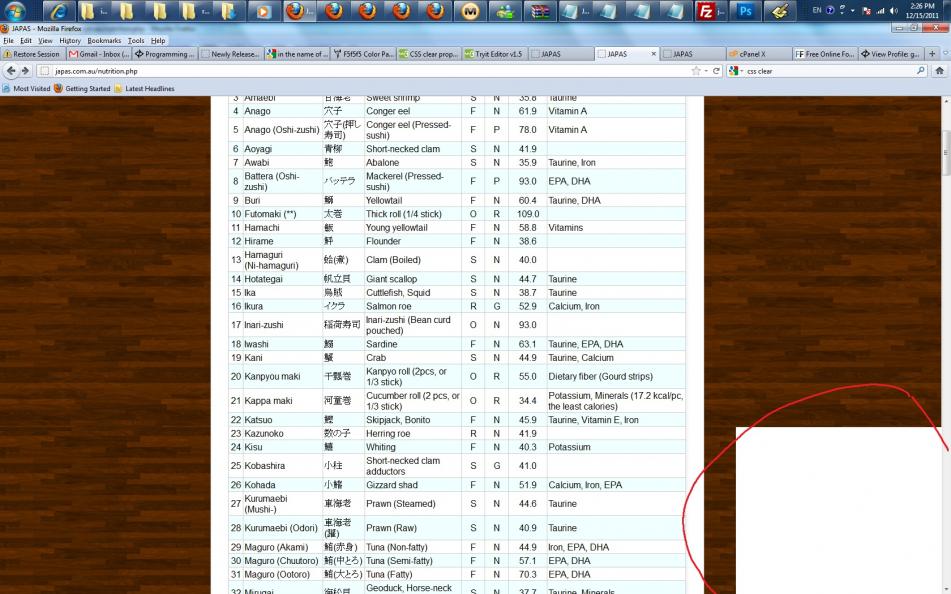Open the yellow M application on taskbar
The image size is (951, 594).
point(470,11)
